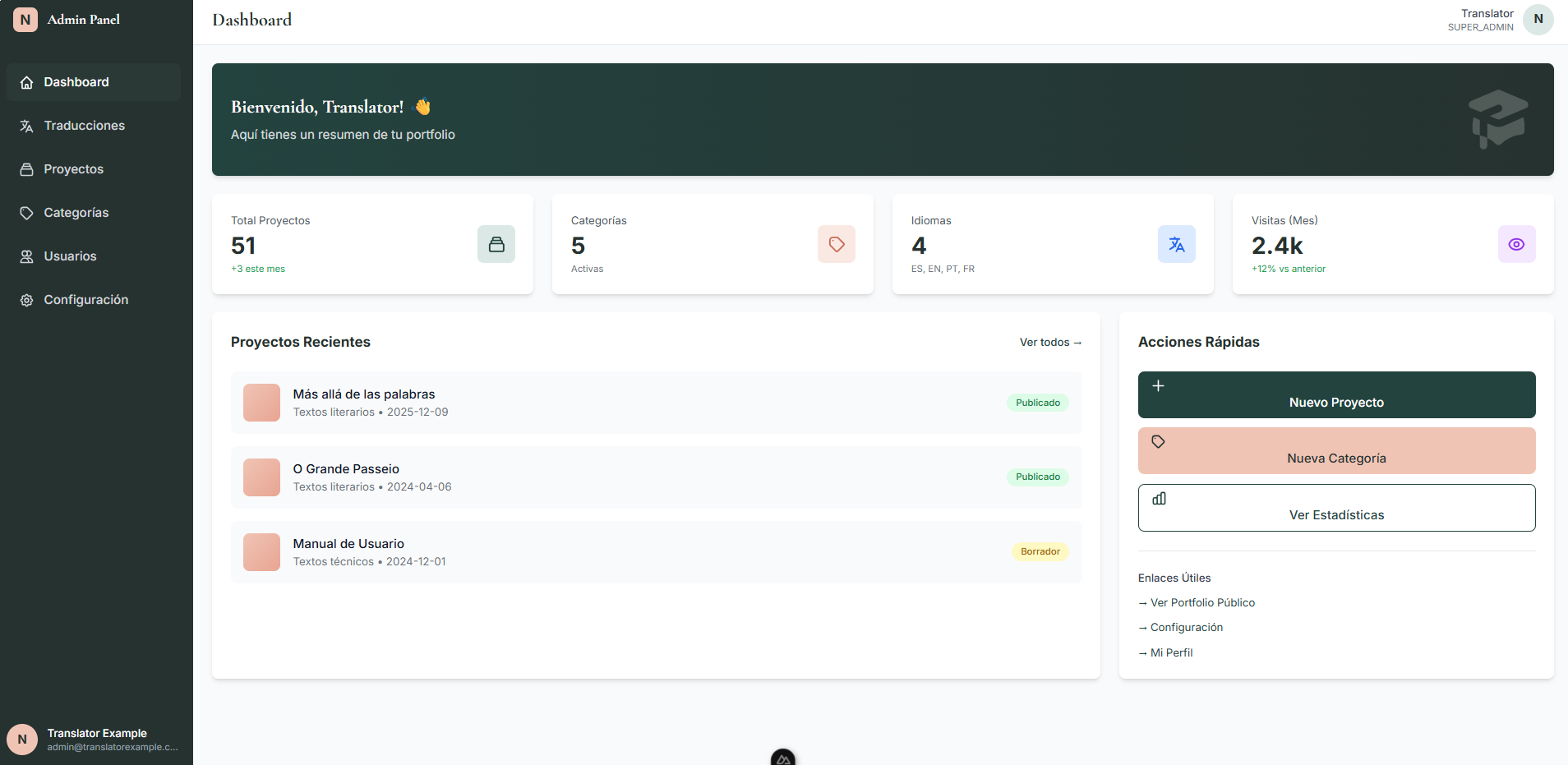Open project O Grande Passeio
Viewport: 1568px width, 765px height.
click(x=656, y=477)
